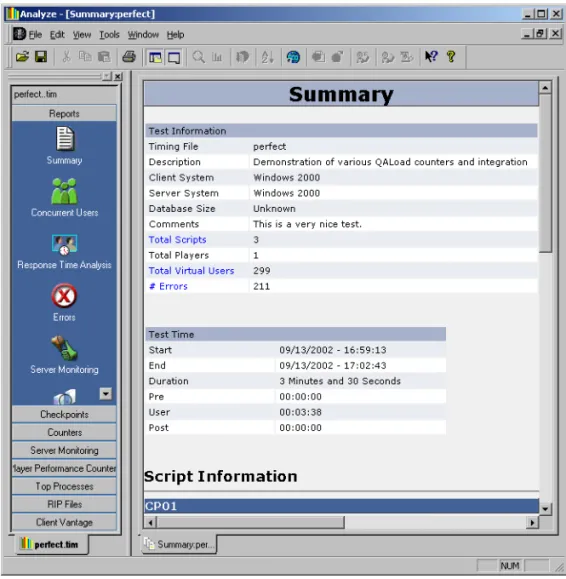Toggle the full-screen window icon
Image resolution: width=566 pixels, height=579 pixels.
[174, 57]
